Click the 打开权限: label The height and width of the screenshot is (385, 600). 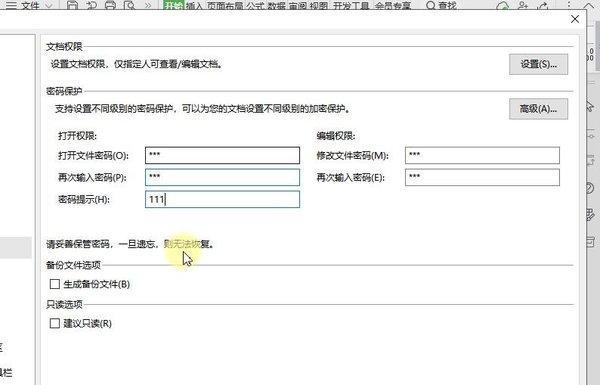click(78, 136)
